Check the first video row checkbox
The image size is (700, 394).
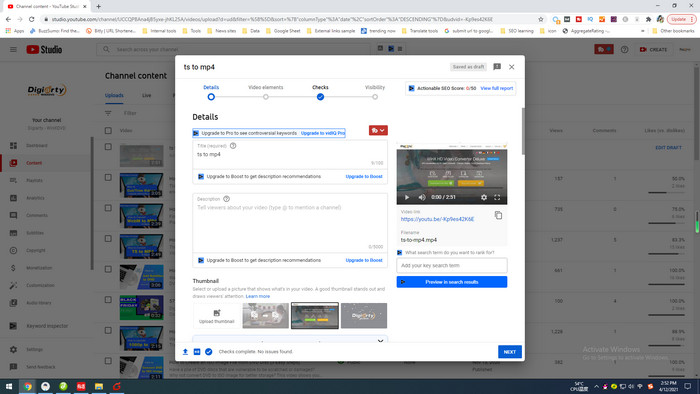pyautogui.click(x=108, y=147)
